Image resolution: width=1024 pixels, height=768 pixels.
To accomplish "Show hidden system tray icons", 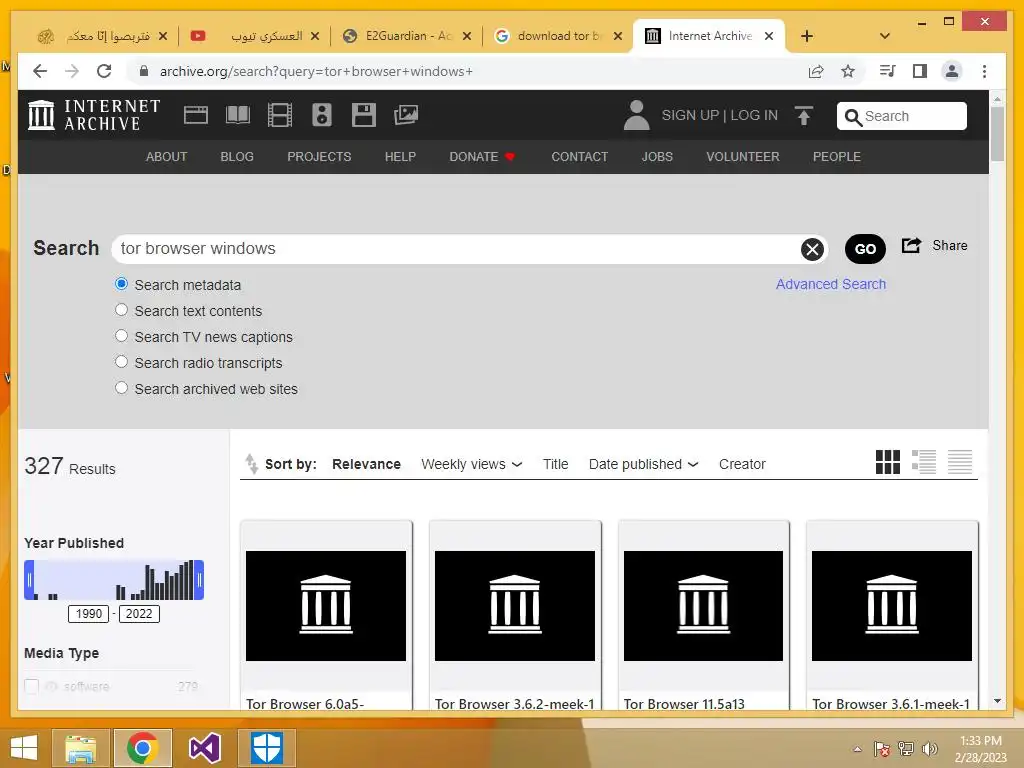I will (x=857, y=749).
